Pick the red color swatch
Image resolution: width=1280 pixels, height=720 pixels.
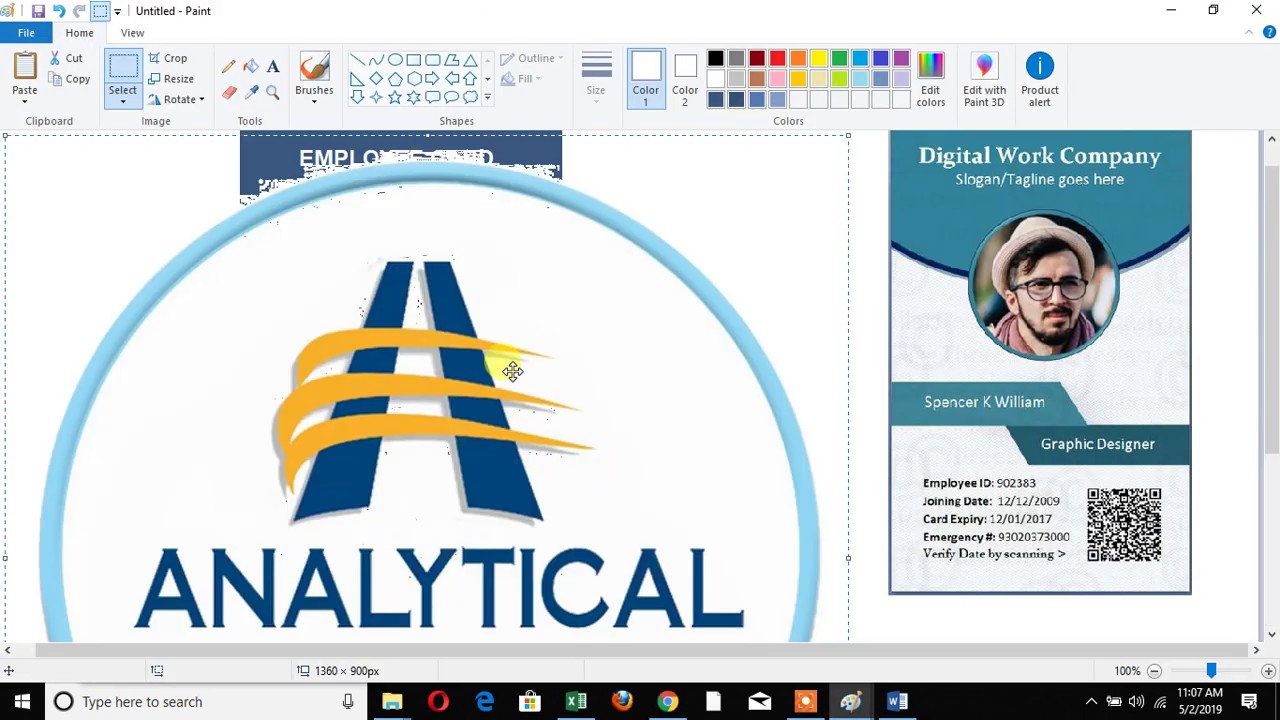coord(777,58)
